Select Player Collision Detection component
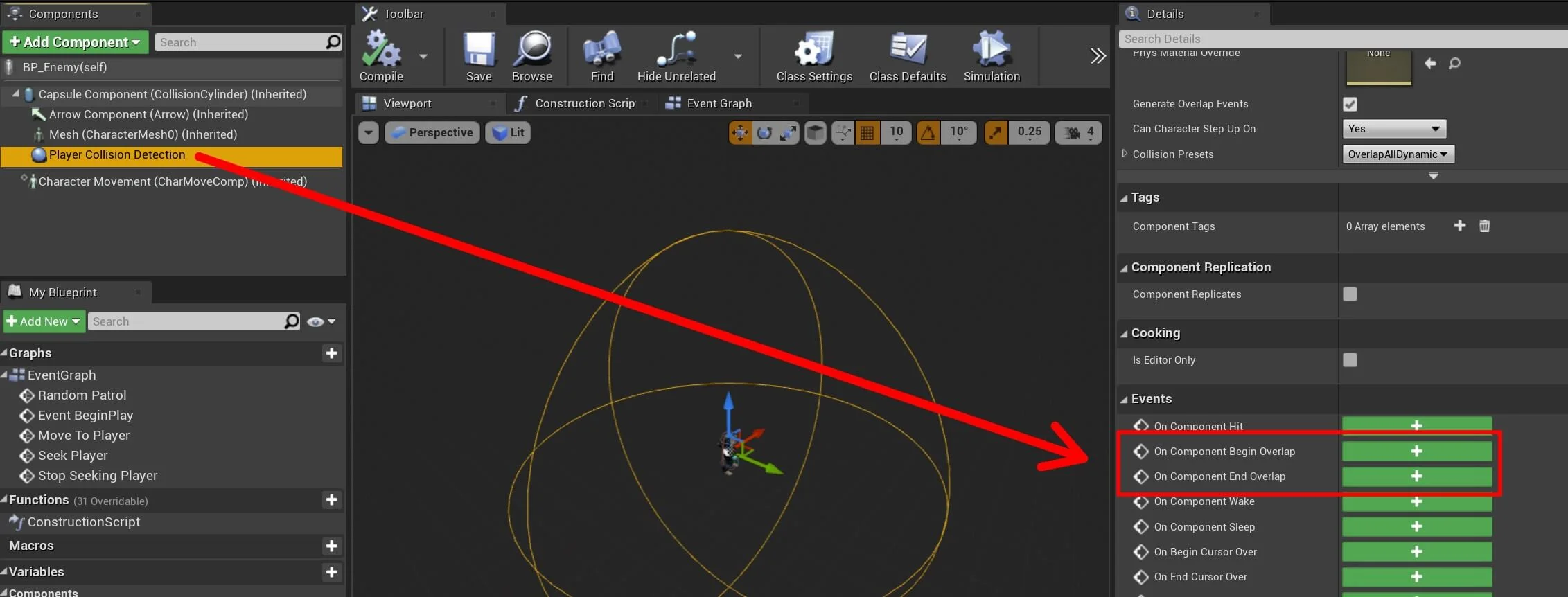This screenshot has width=1568, height=597. [172, 155]
